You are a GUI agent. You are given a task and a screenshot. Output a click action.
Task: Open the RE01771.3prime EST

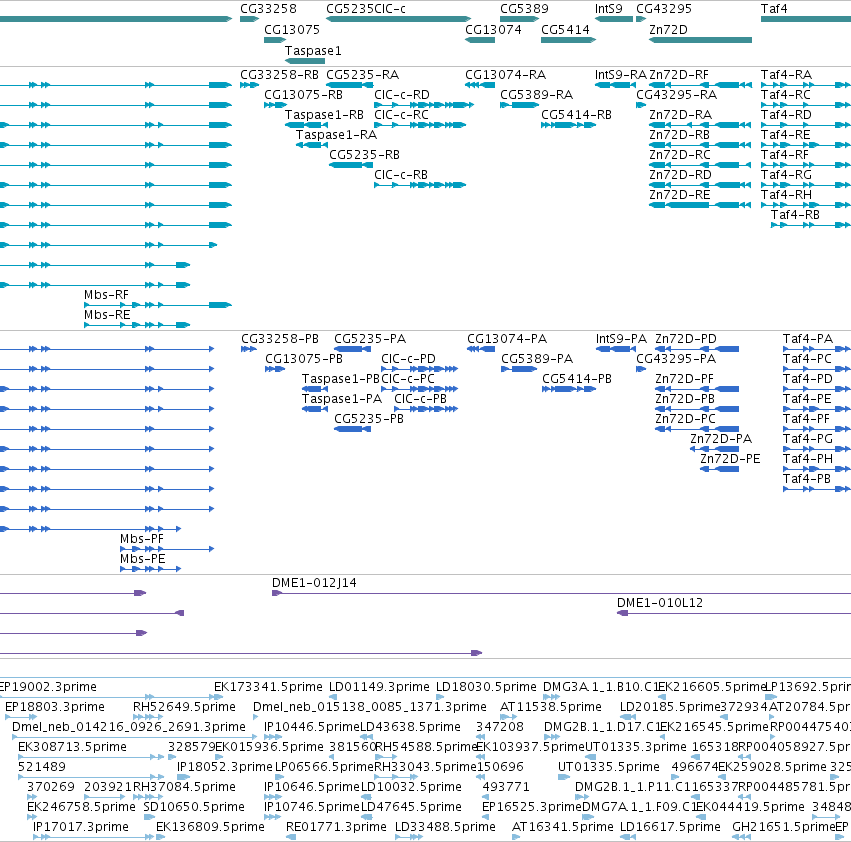coord(291,837)
